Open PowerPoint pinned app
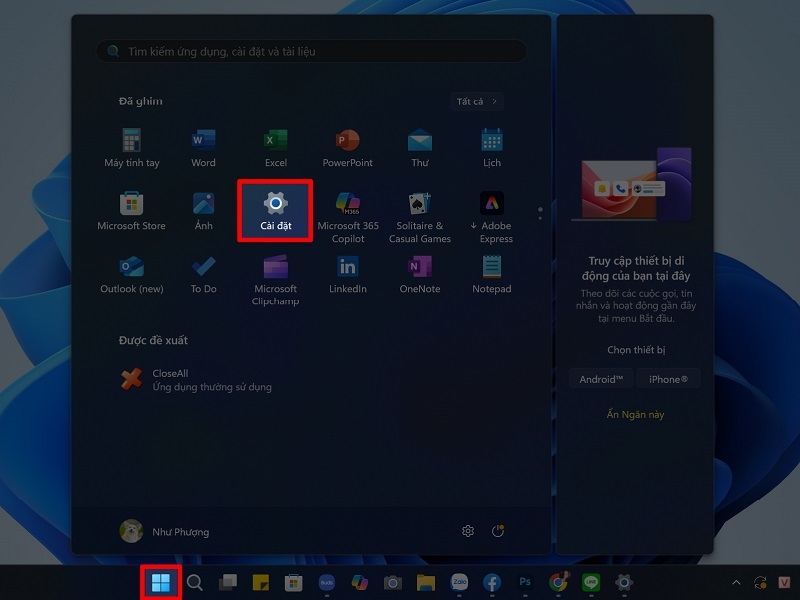The width and height of the screenshot is (800, 600). point(347,147)
